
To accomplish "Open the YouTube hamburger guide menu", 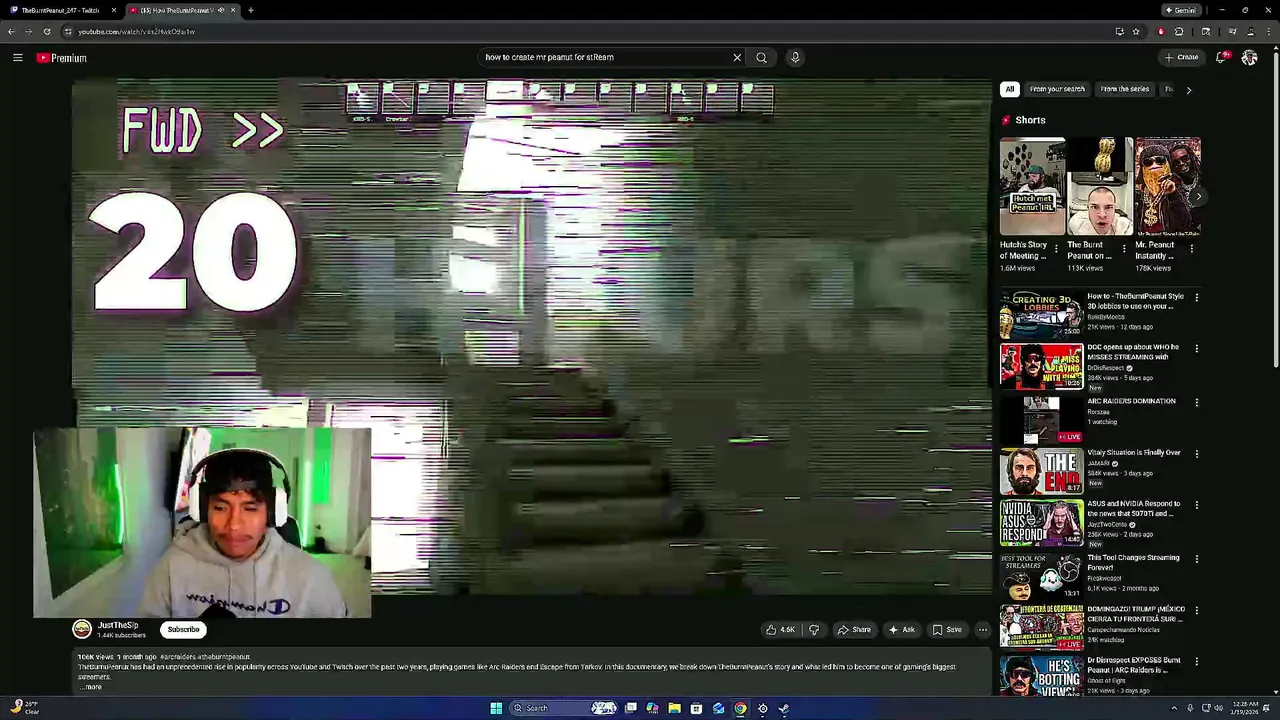I will 18,58.
